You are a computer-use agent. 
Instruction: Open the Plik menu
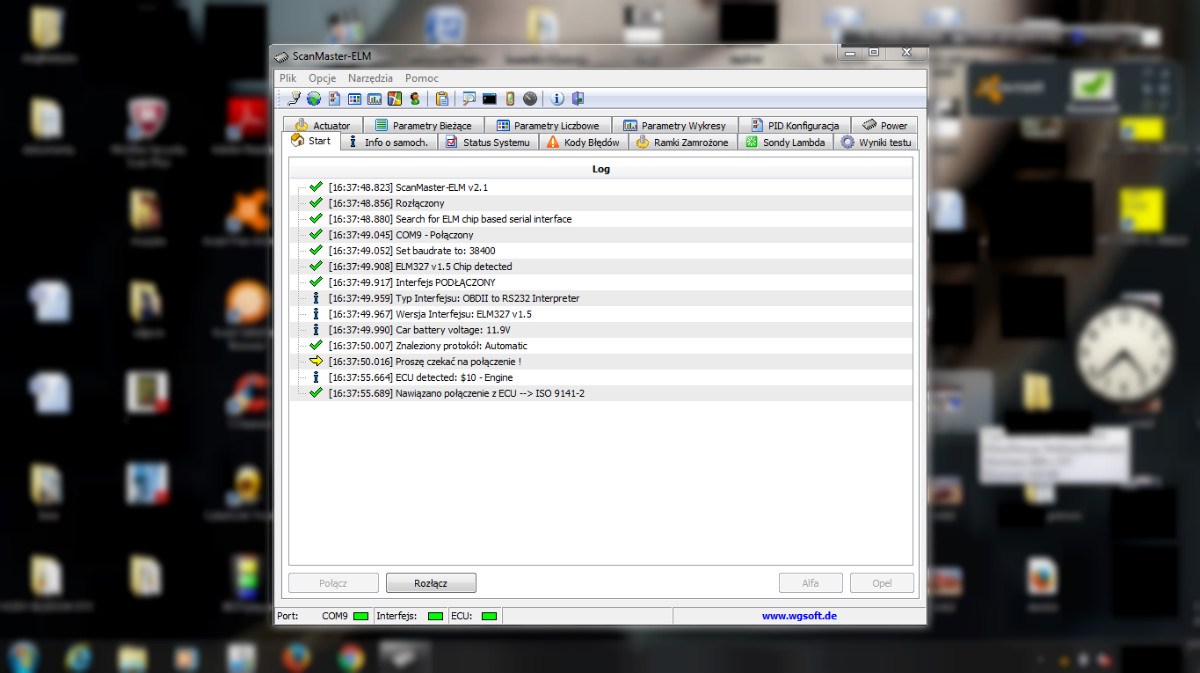[x=288, y=78]
